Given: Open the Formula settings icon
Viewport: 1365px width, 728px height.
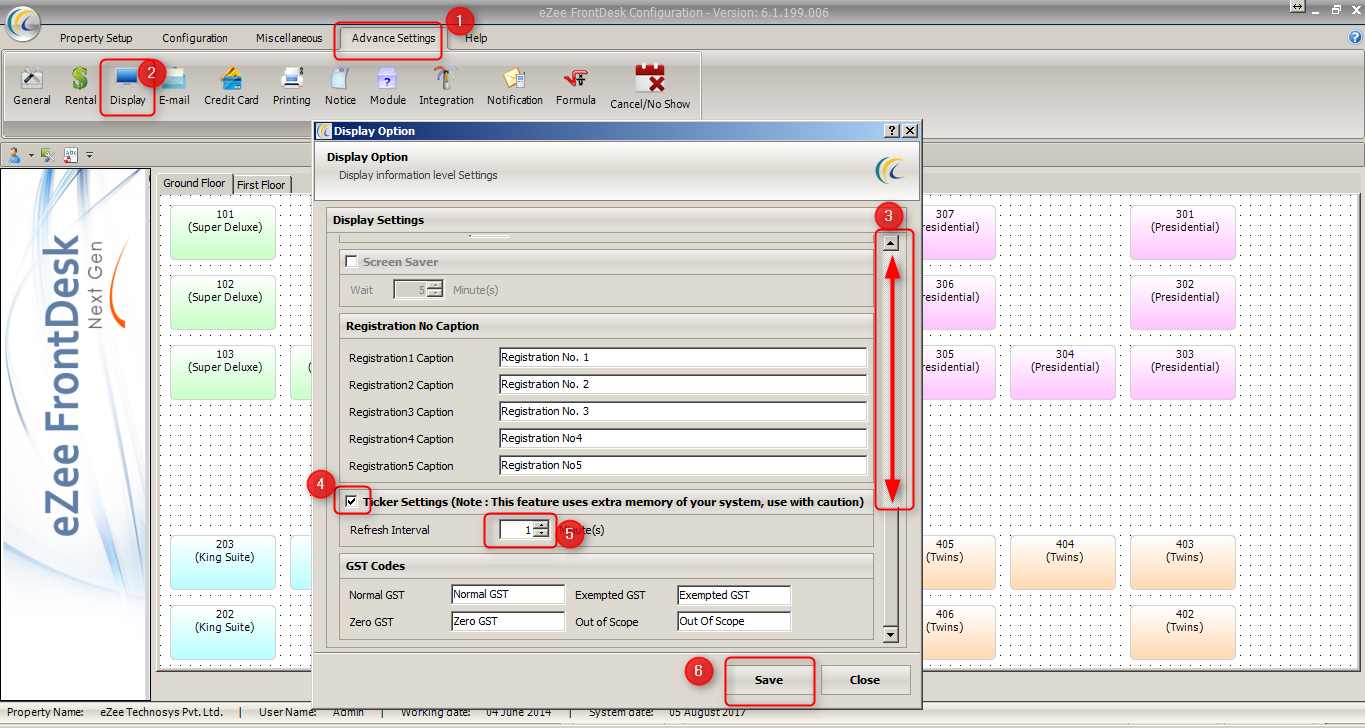Looking at the screenshot, I should tap(576, 79).
